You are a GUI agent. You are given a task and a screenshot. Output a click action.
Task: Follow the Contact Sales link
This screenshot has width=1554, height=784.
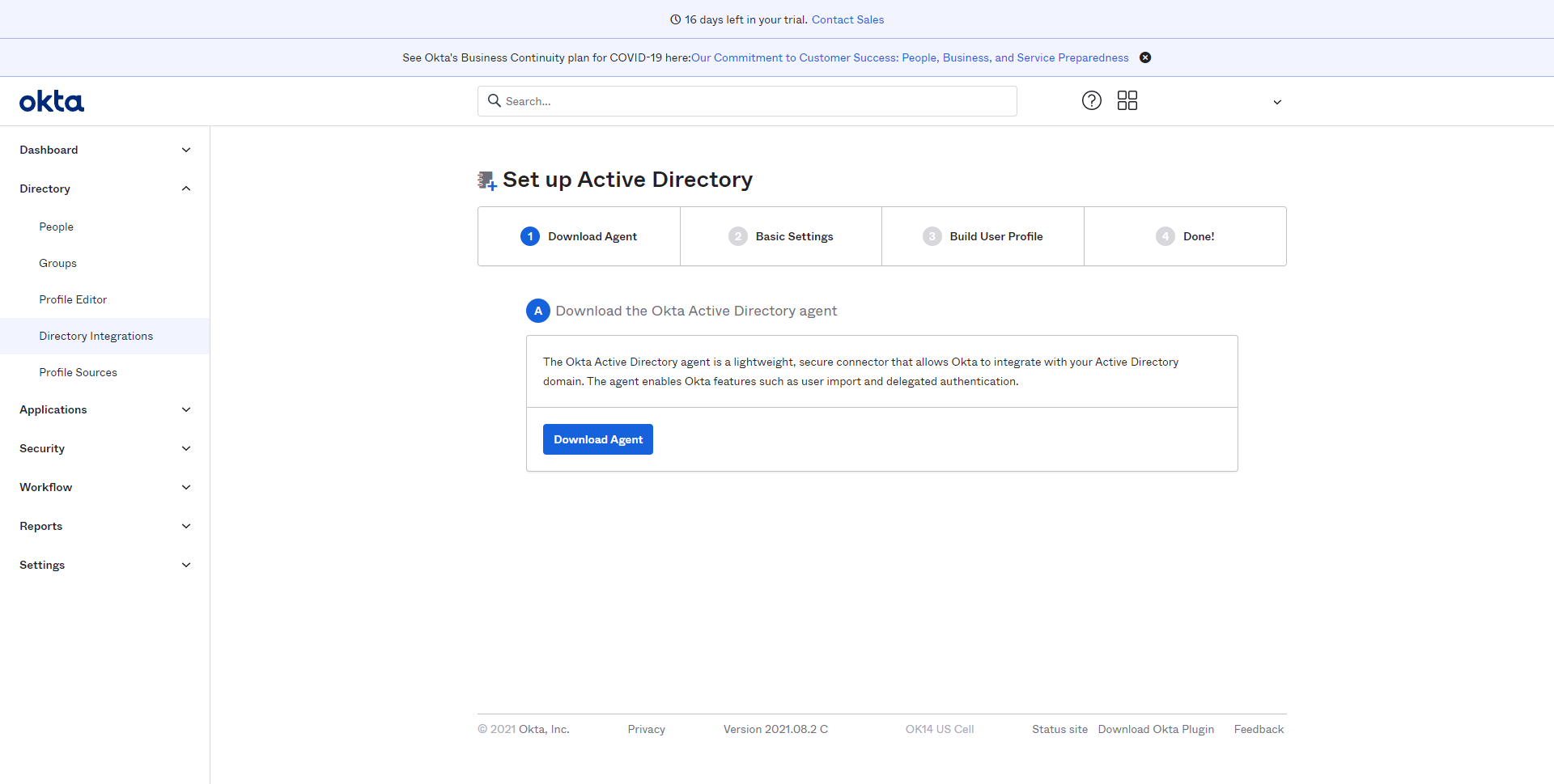point(847,19)
